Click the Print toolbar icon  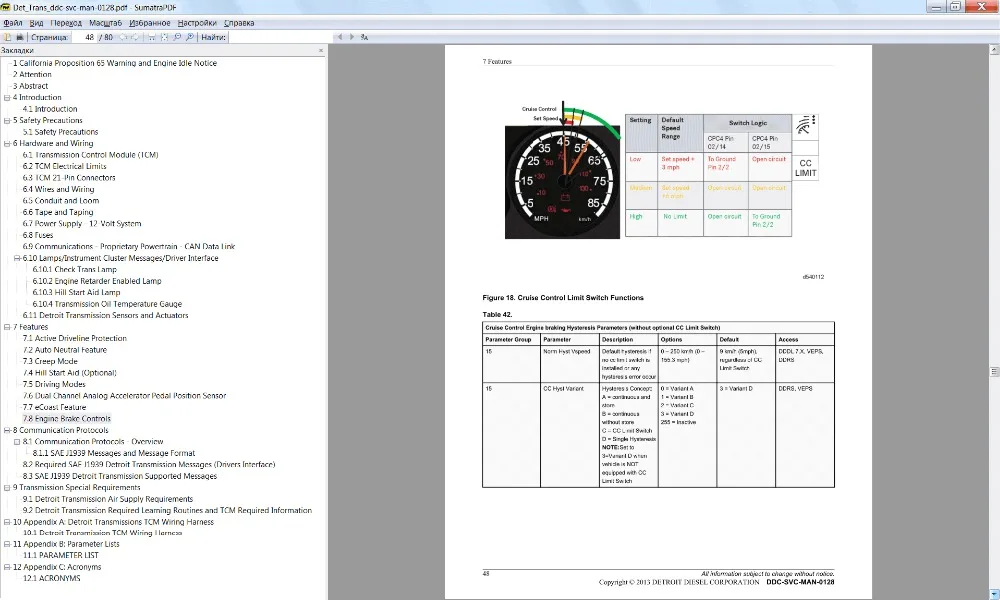(19, 37)
